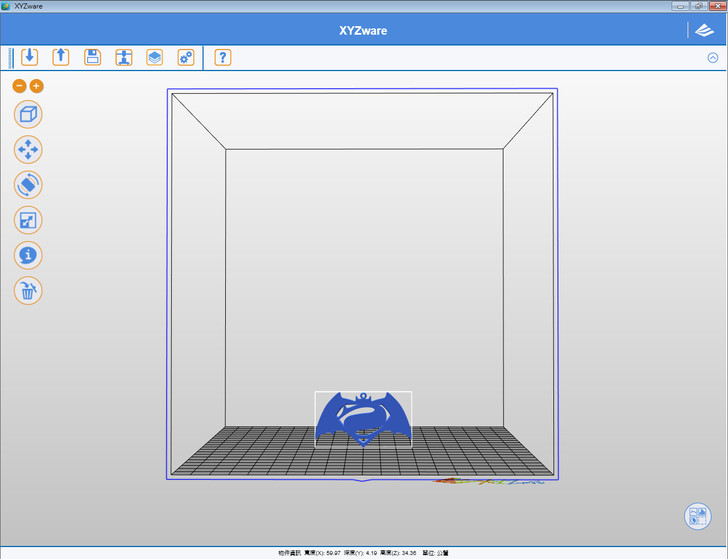Click the Export model icon
This screenshot has width=728, height=559.
pyautogui.click(x=61, y=57)
